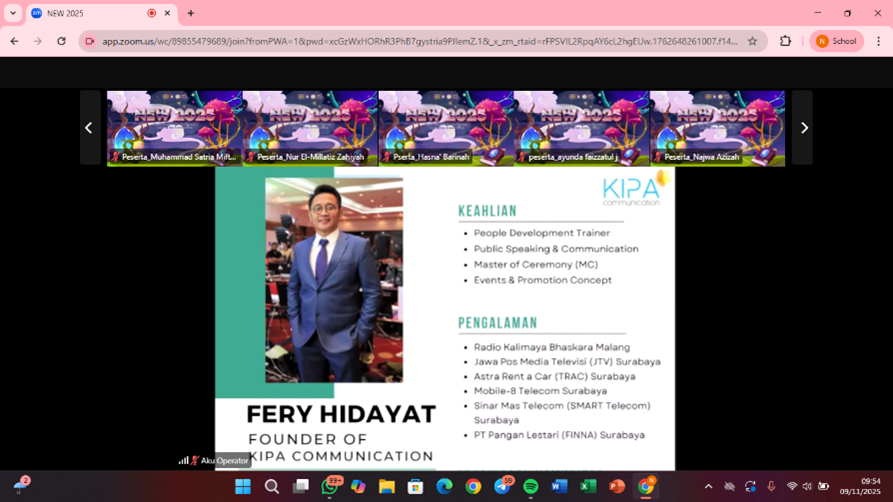Open the browser Extensions puzzle icon
Screen dimensions: 893x502
click(x=785, y=41)
